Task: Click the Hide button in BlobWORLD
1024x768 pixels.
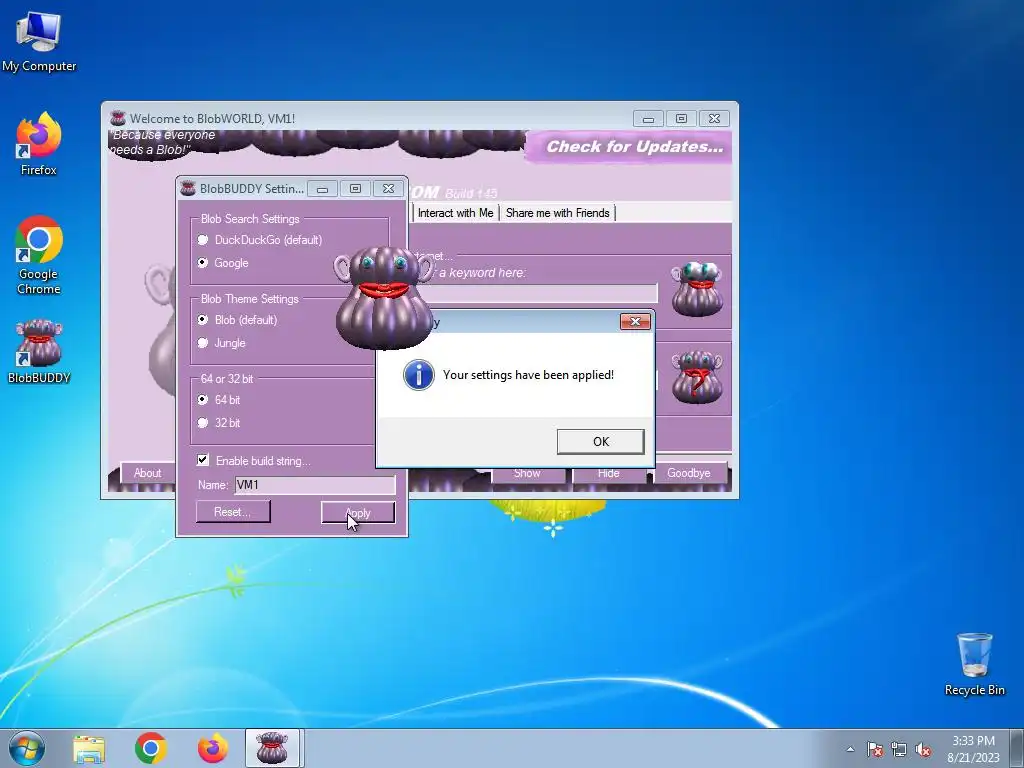Action: point(609,474)
